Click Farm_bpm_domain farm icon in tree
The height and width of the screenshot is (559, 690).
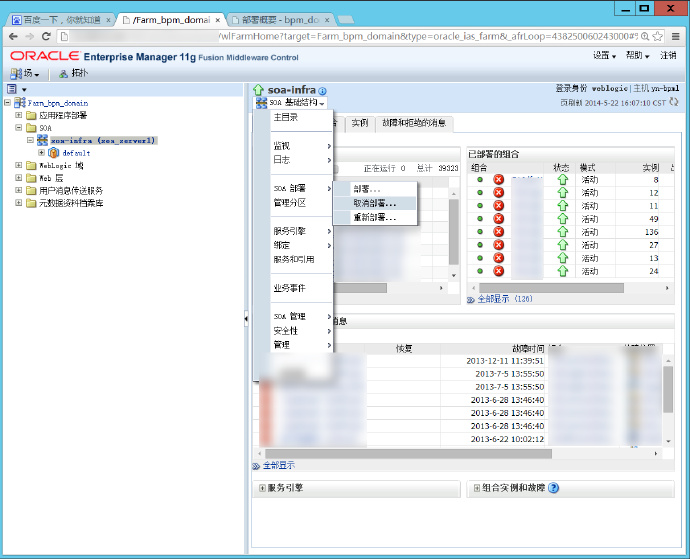[x=20, y=103]
